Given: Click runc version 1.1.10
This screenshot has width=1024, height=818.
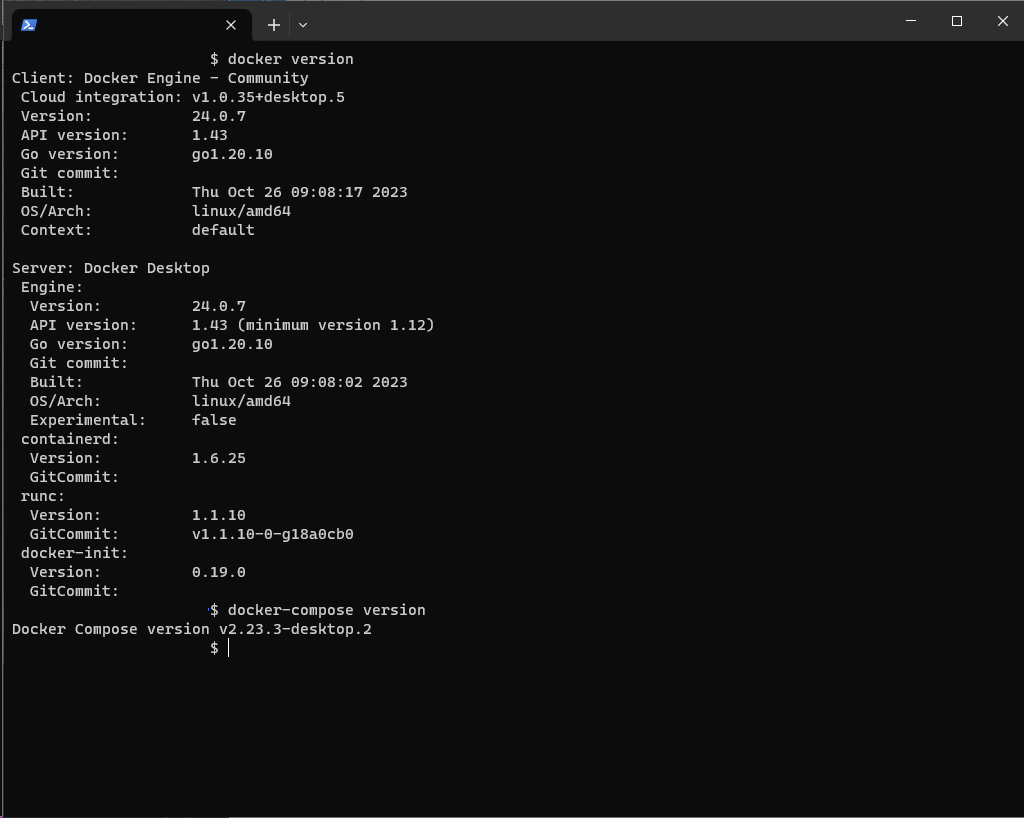Looking at the screenshot, I should 219,514.
